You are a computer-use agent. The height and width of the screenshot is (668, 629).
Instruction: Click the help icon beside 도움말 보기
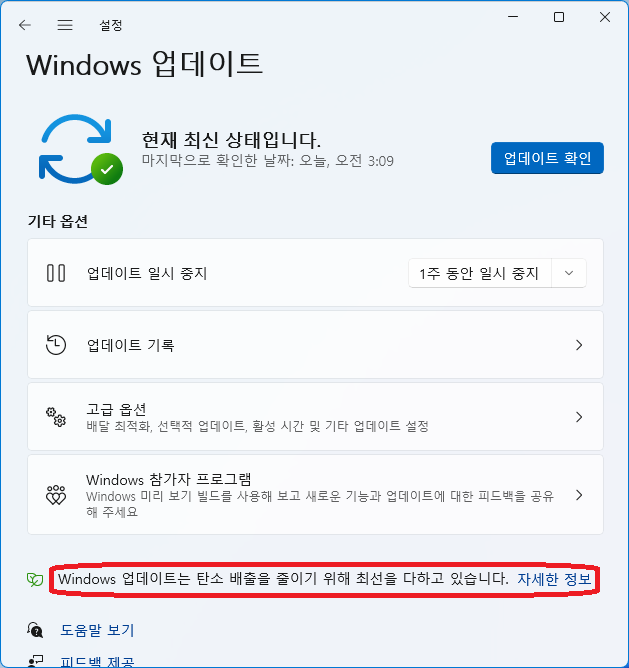click(x=35, y=630)
